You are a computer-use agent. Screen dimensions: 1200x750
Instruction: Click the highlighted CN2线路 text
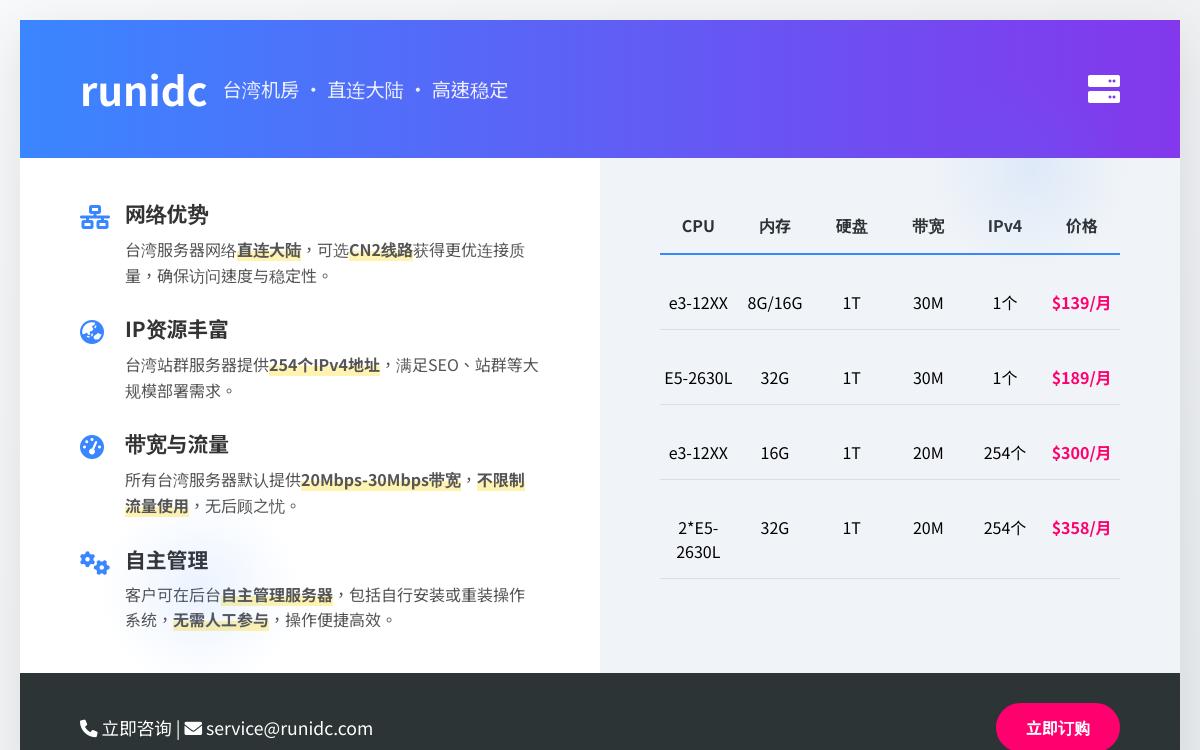pos(381,250)
